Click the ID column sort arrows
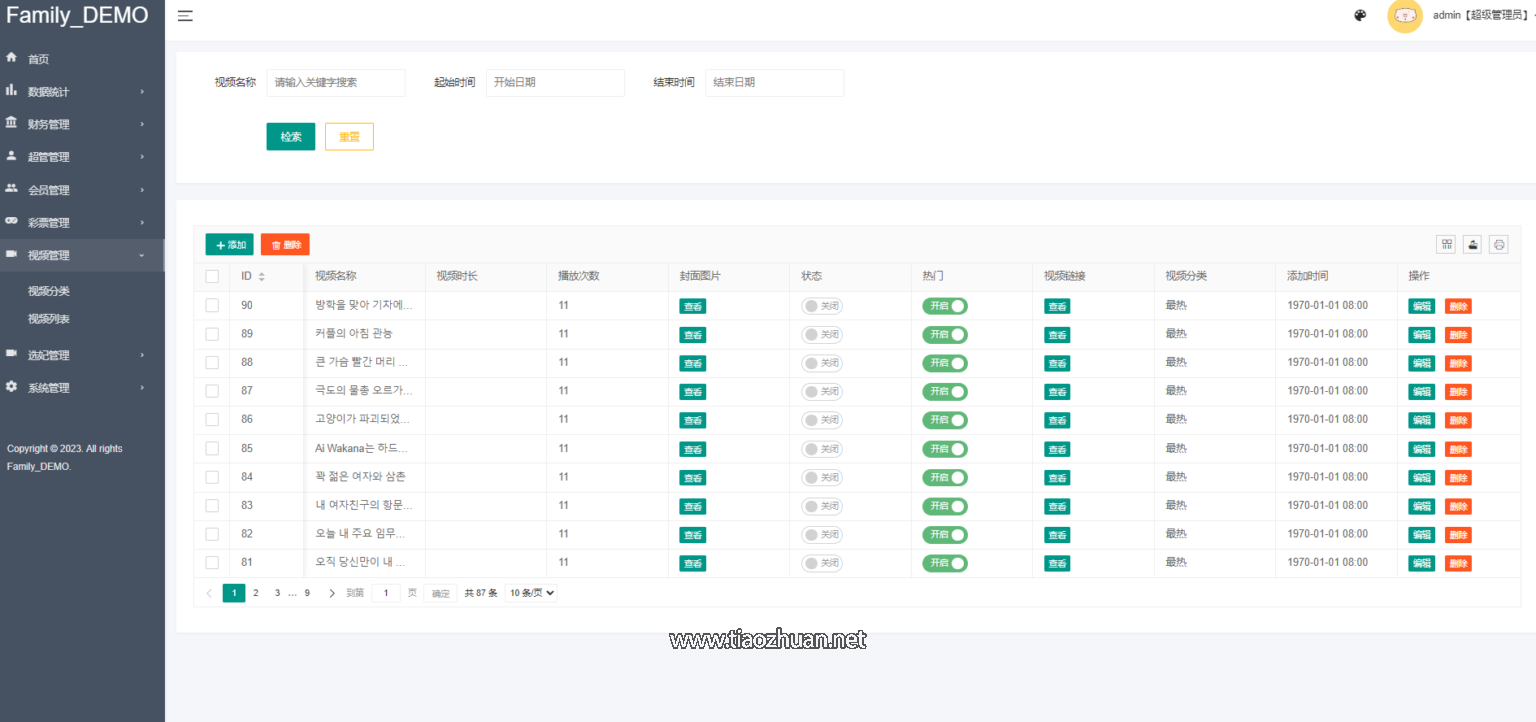1536x722 pixels. pos(262,277)
